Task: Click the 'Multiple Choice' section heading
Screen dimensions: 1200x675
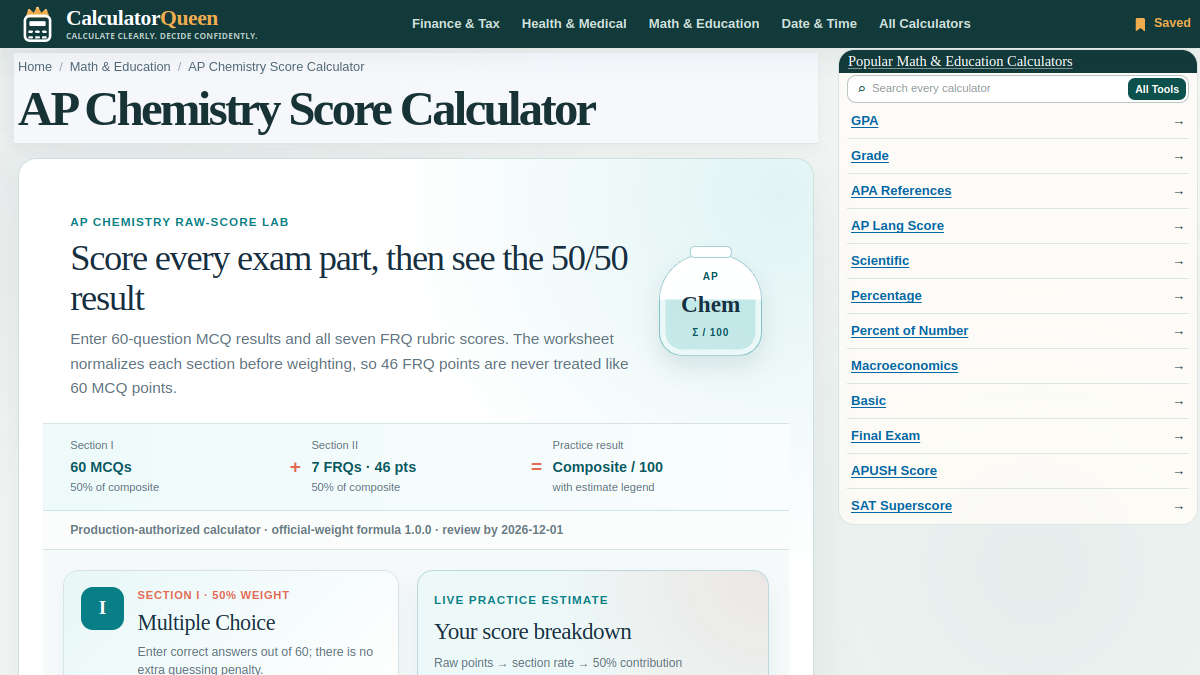Action: coord(206,623)
